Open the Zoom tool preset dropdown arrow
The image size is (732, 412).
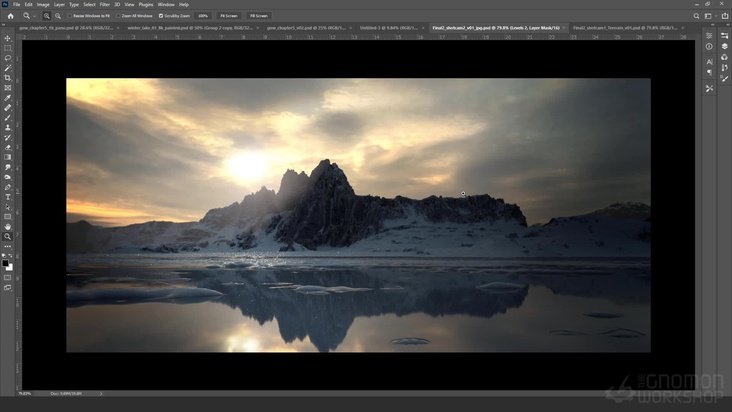point(34,16)
